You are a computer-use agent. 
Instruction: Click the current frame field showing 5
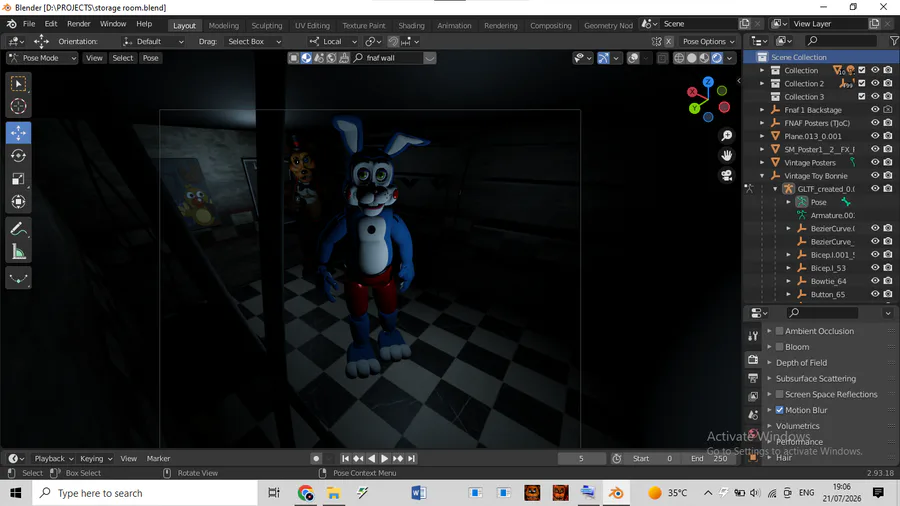tap(581, 458)
